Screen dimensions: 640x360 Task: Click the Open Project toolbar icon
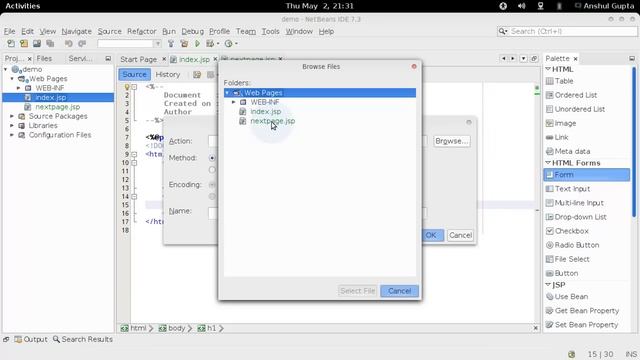37,43
